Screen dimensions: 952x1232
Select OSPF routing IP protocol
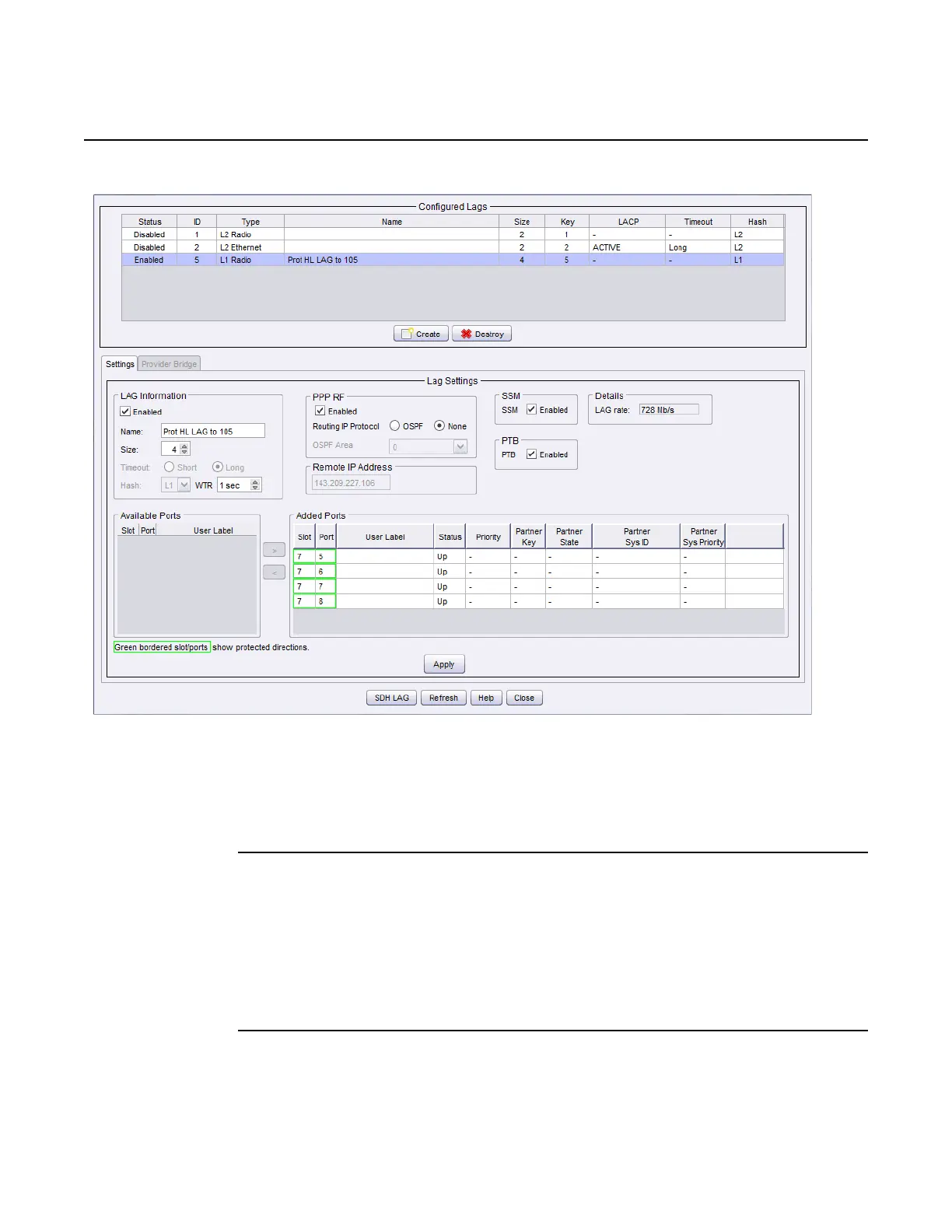tap(395, 425)
